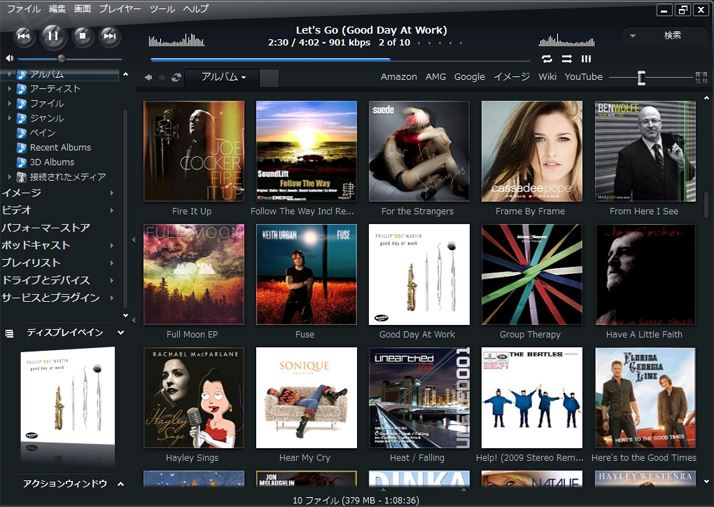Expand the アクションウィンドウ chevron
714x507 pixels.
[x=121, y=484]
